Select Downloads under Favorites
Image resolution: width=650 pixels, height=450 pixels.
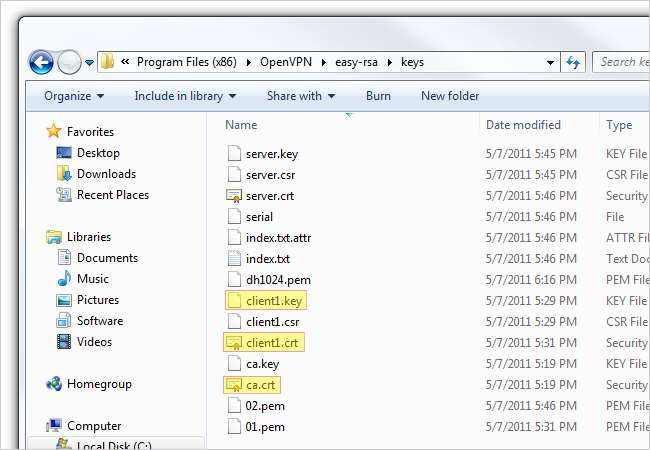(x=105, y=174)
